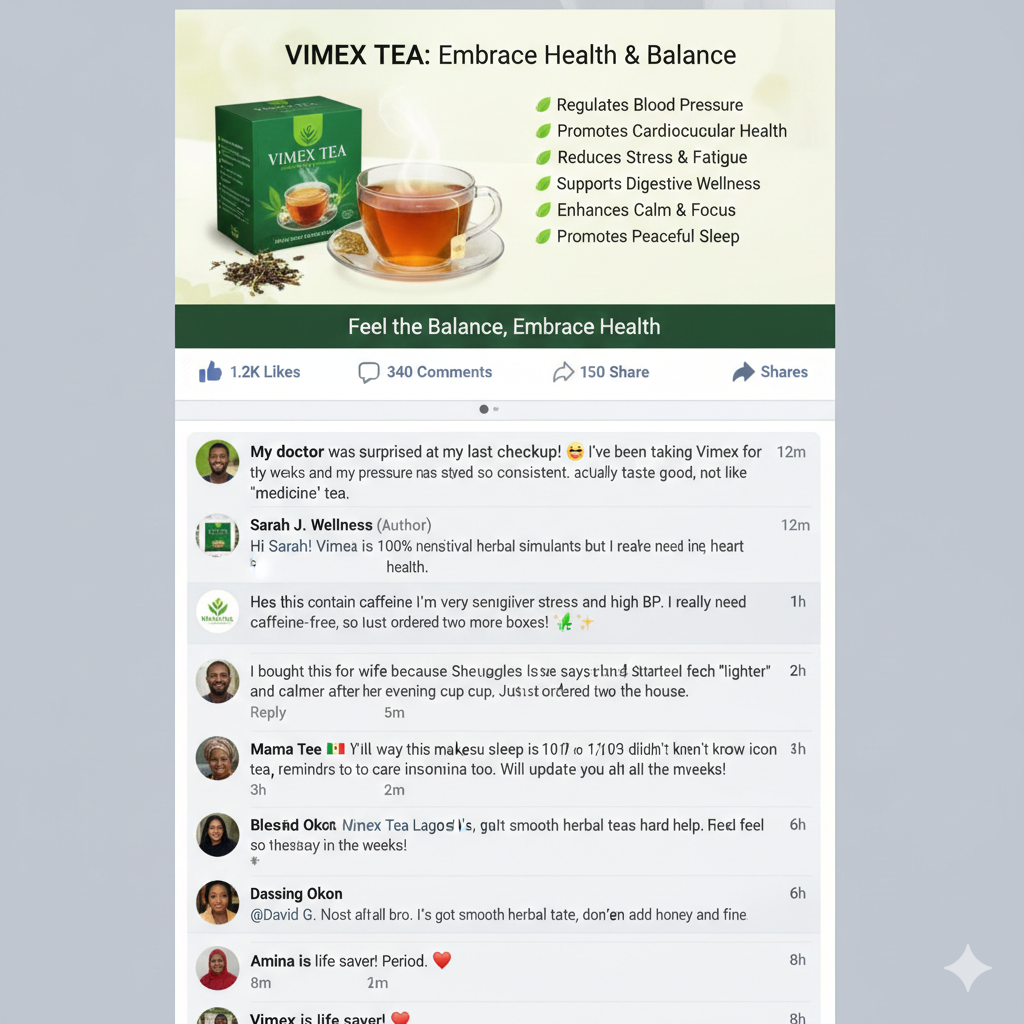Open the Sarah J. Wellness author avatar
This screenshot has width=1024, height=1024.
point(217,536)
